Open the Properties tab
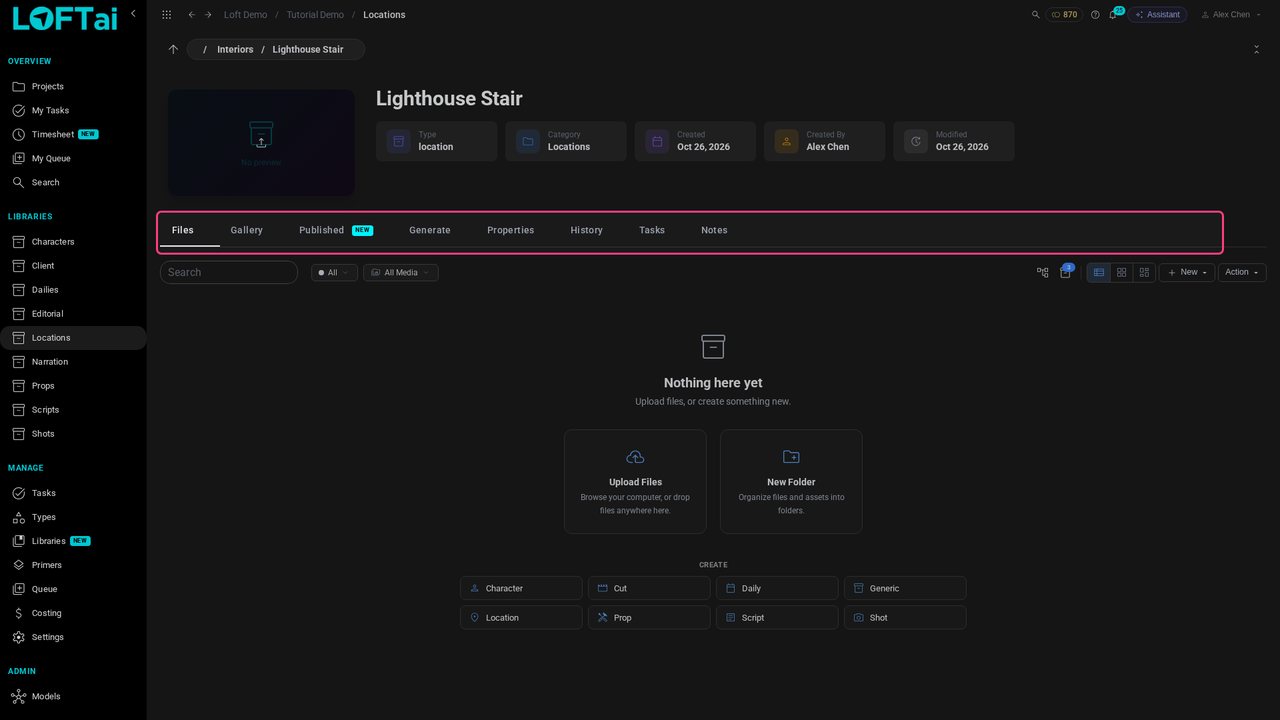 [x=510, y=230]
